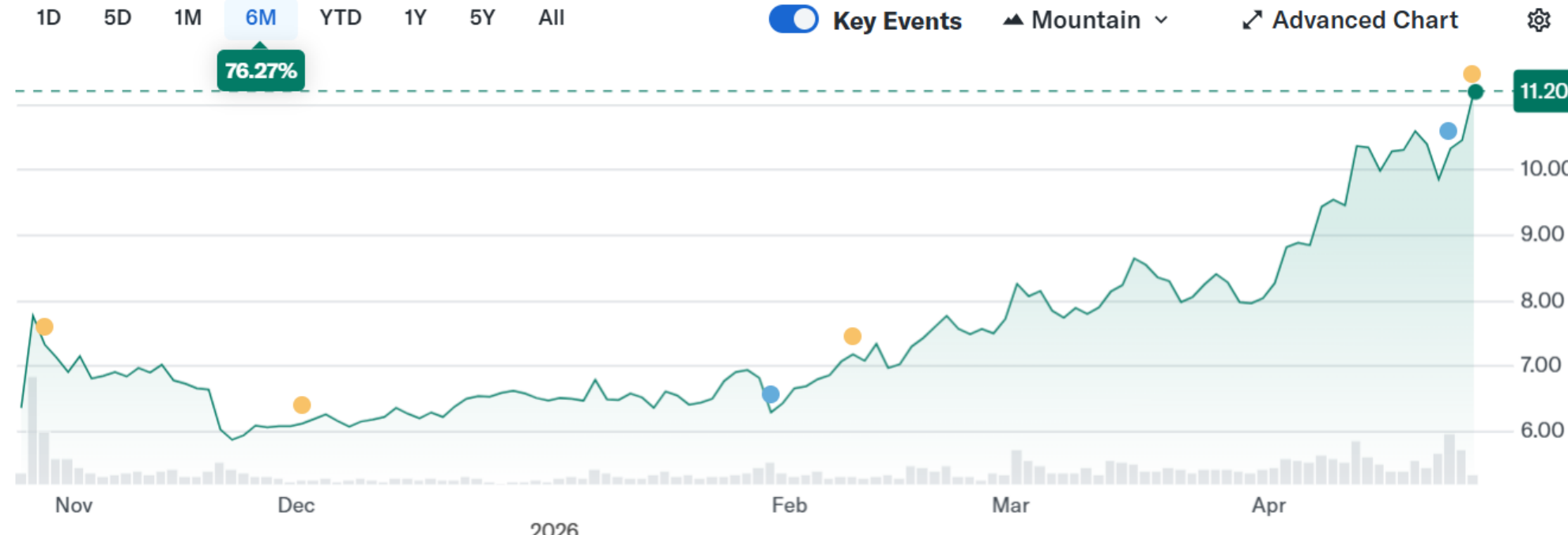Select the 1D time range tab

49,17
